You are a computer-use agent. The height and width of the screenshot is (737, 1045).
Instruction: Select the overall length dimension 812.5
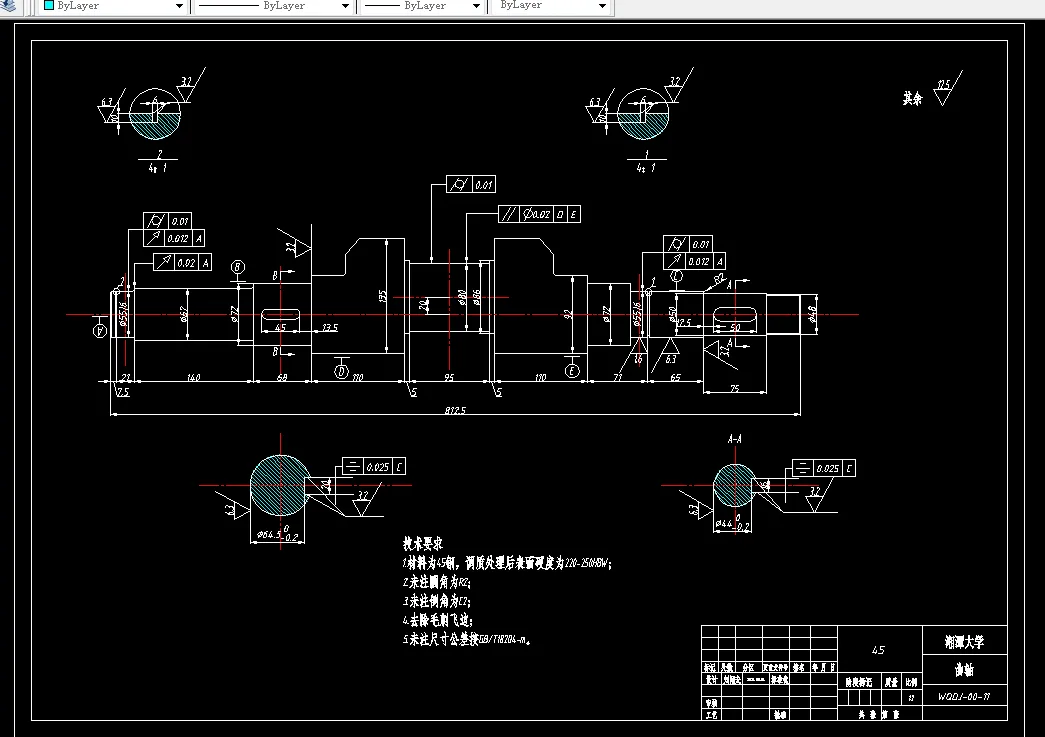(x=455, y=410)
